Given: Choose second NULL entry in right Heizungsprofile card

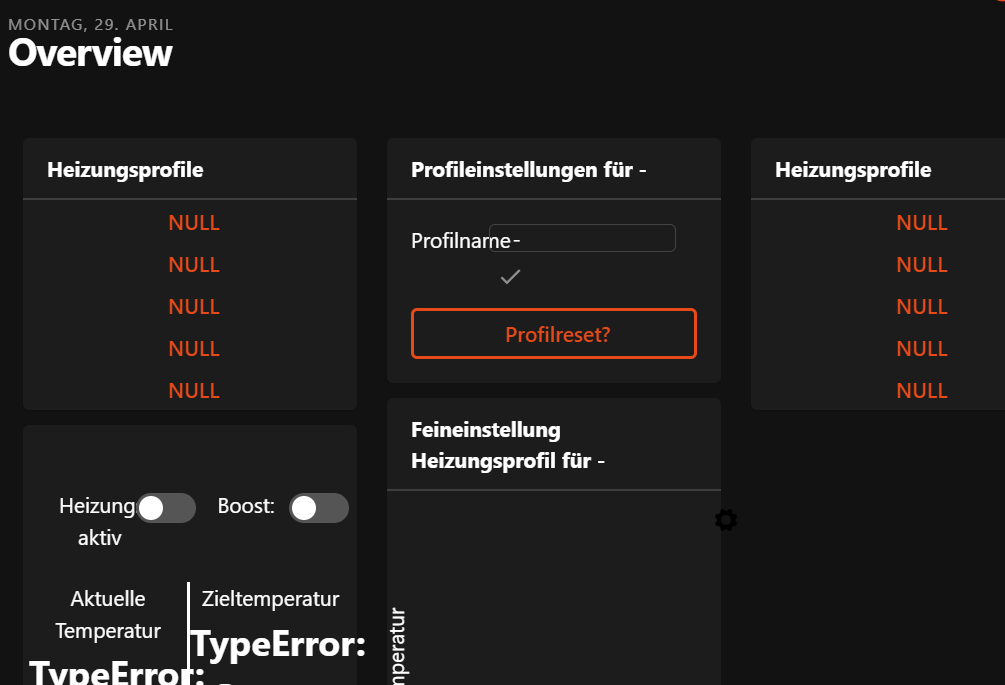Looking at the screenshot, I should 921,265.
